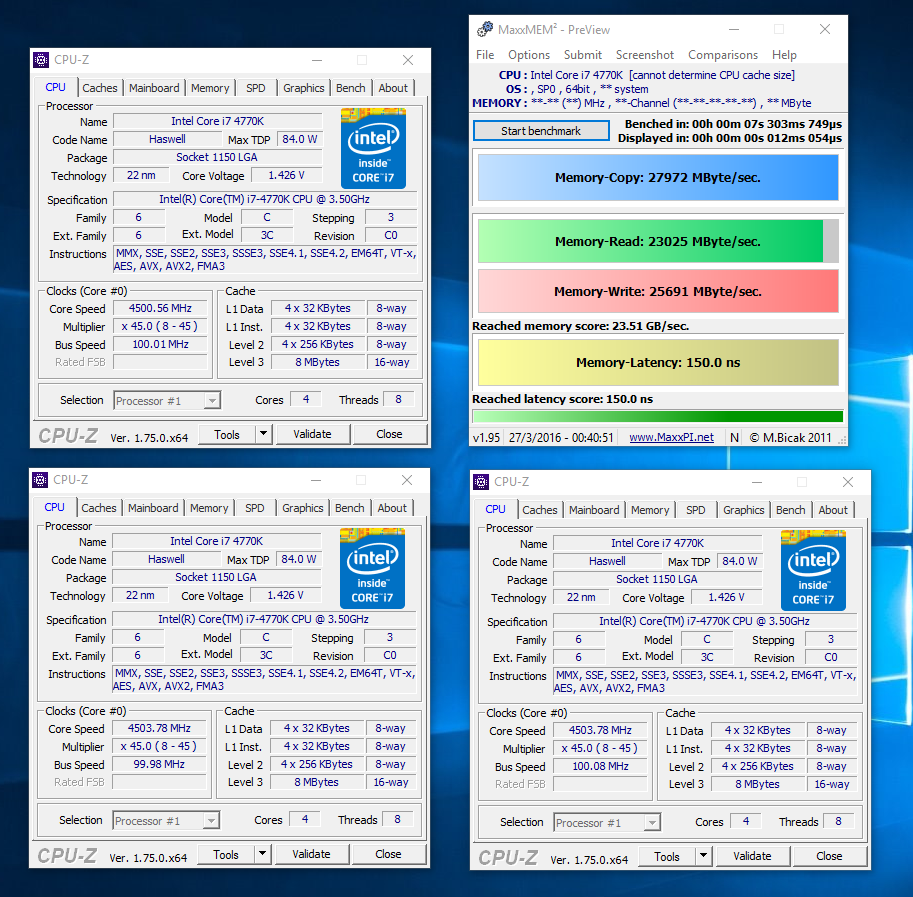This screenshot has height=897, width=913.
Task: Click the Intel Core i7 logo in bottom-left CPU-Z
Action: [x=372, y=568]
